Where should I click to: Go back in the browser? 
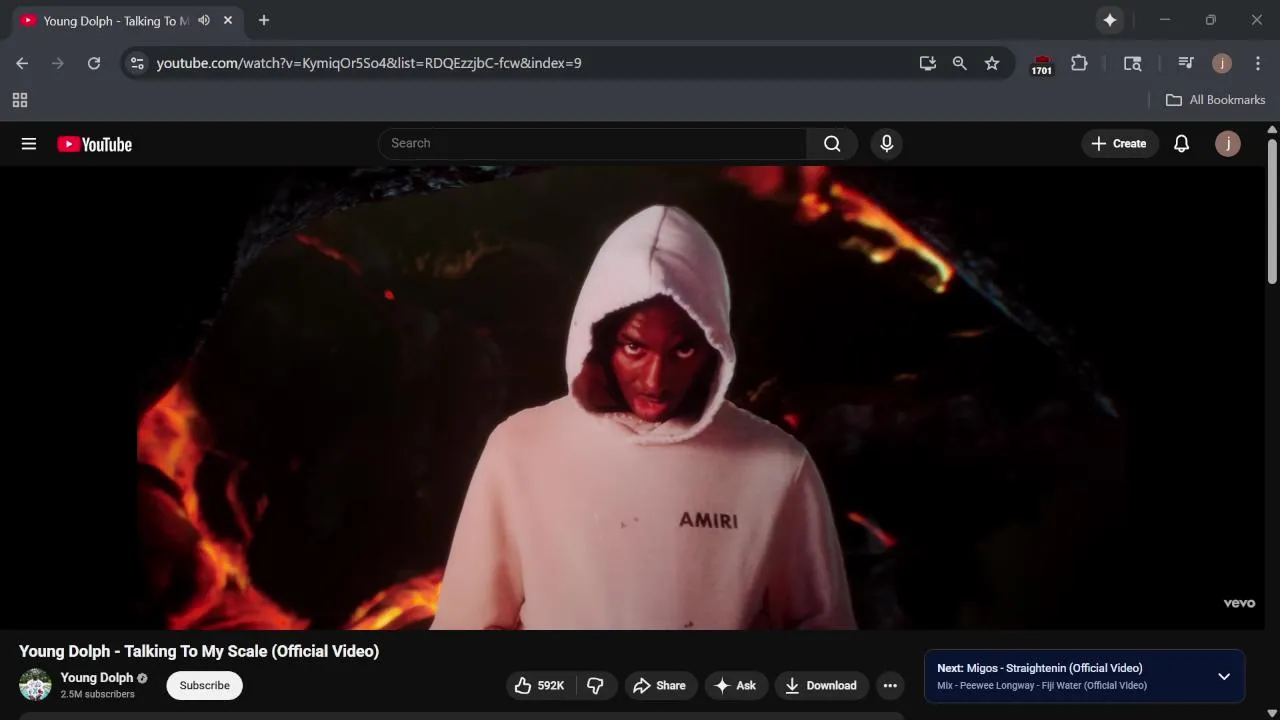coord(22,63)
